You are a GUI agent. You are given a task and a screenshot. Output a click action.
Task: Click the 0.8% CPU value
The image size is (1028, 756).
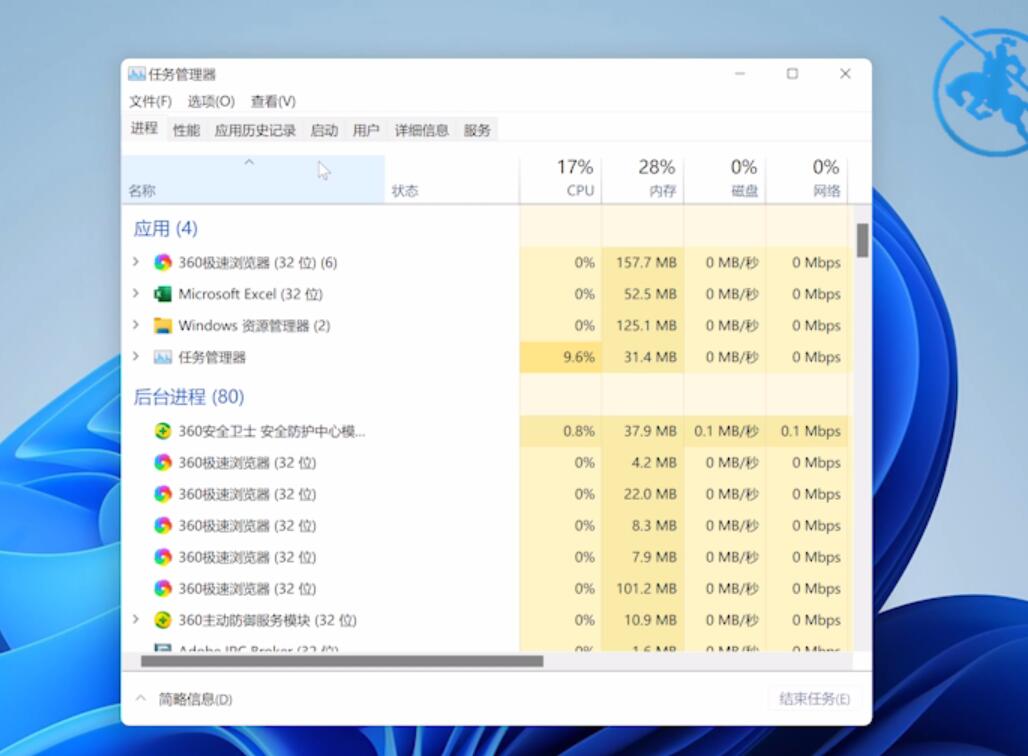coord(578,431)
